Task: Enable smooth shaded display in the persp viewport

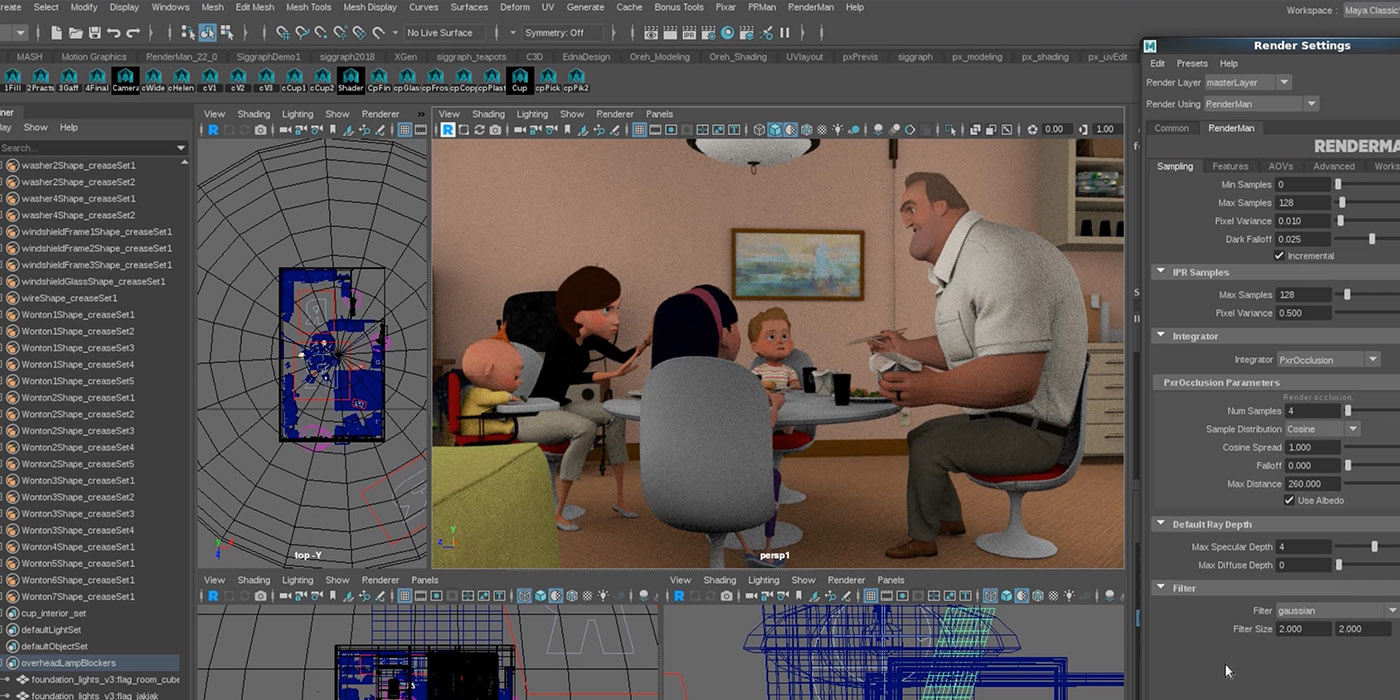Action: [775, 128]
